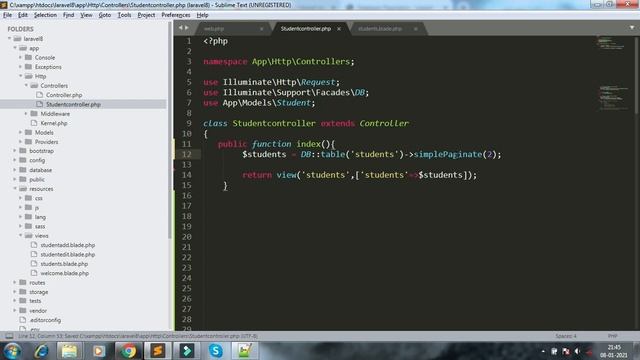
Task: Collapse the views folder
Action: coord(20,236)
